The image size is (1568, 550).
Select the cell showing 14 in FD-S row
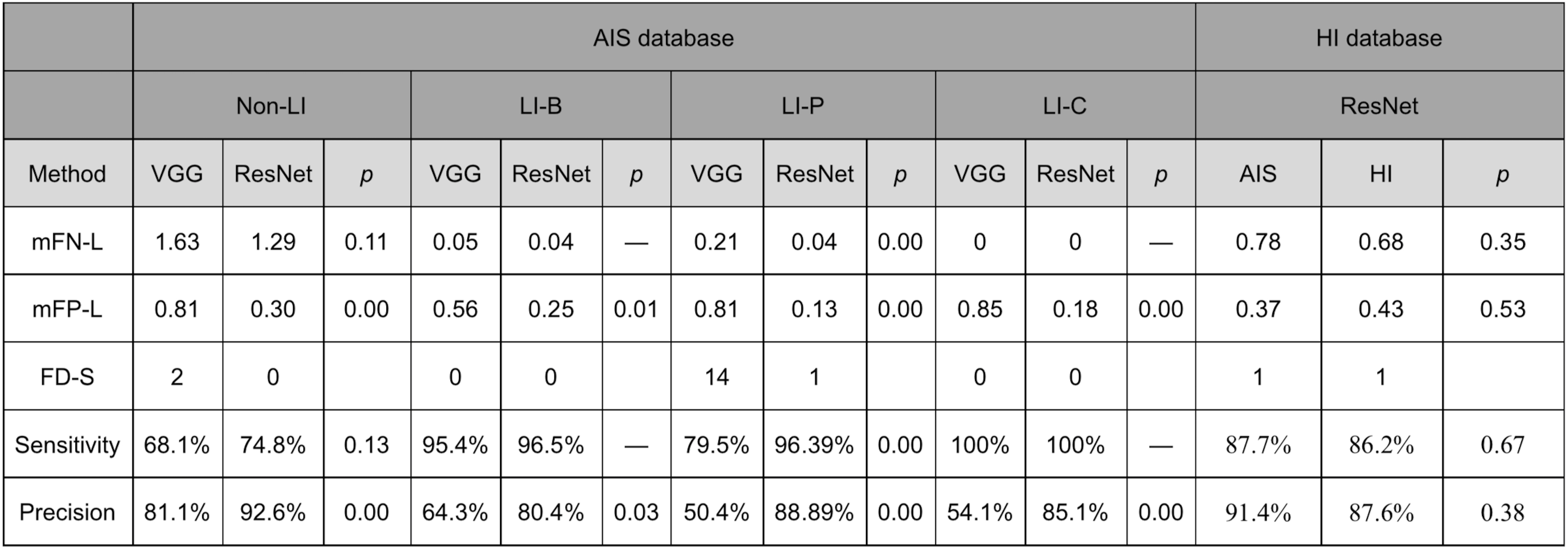(716, 377)
